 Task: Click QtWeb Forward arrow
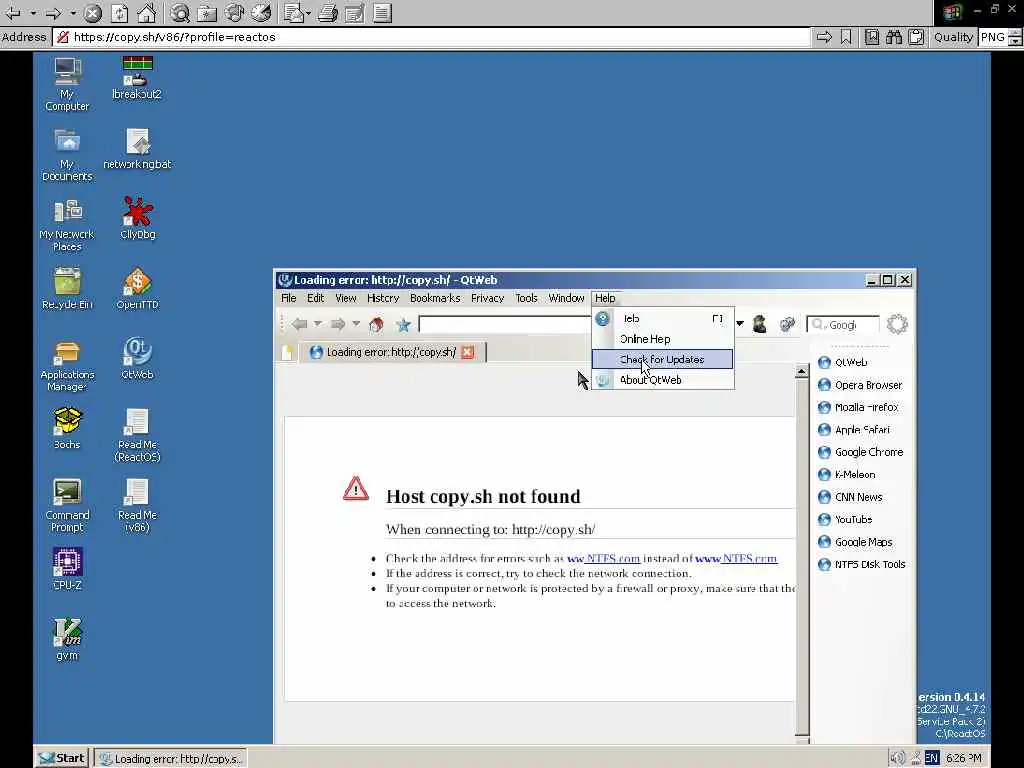(338, 324)
